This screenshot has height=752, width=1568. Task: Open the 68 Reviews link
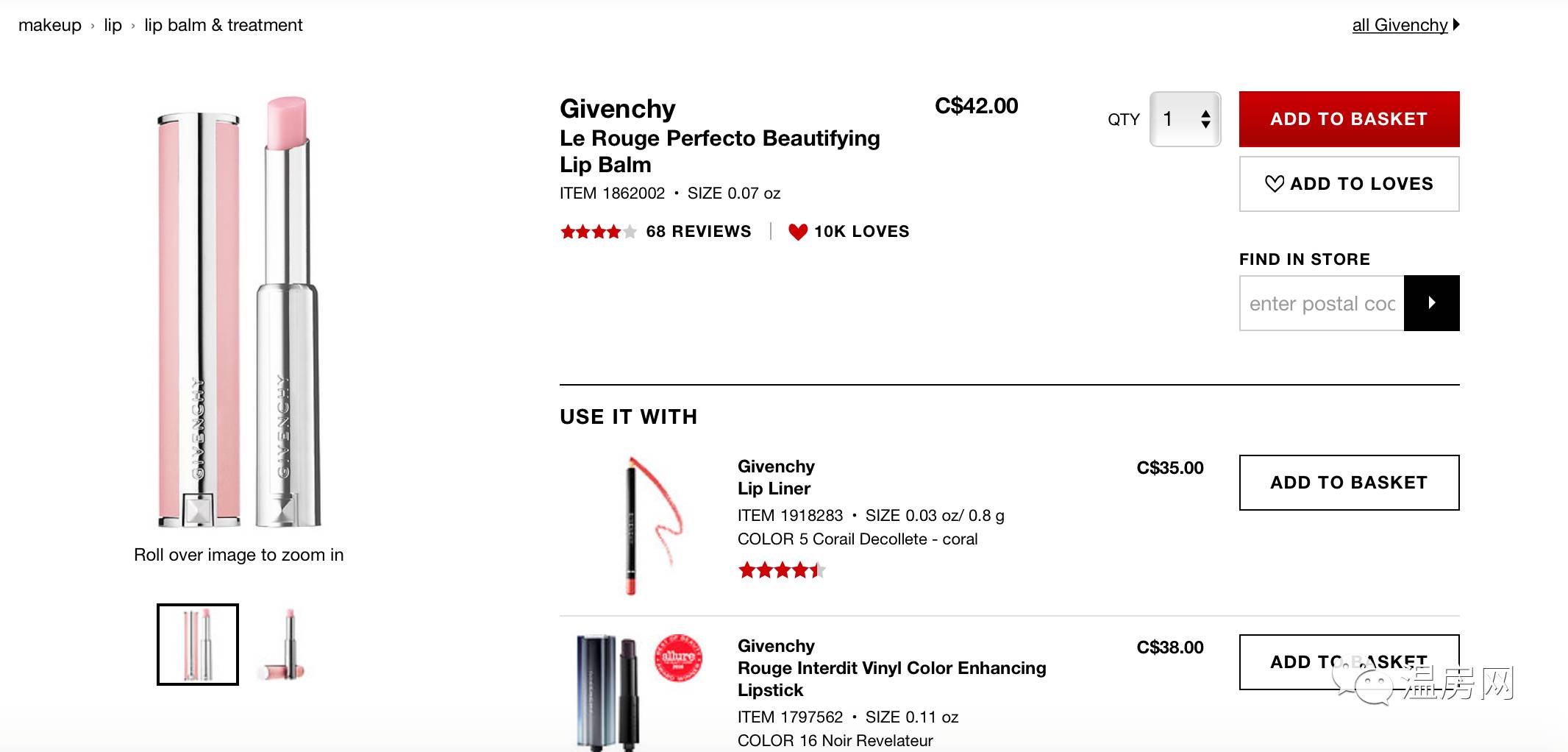698,232
